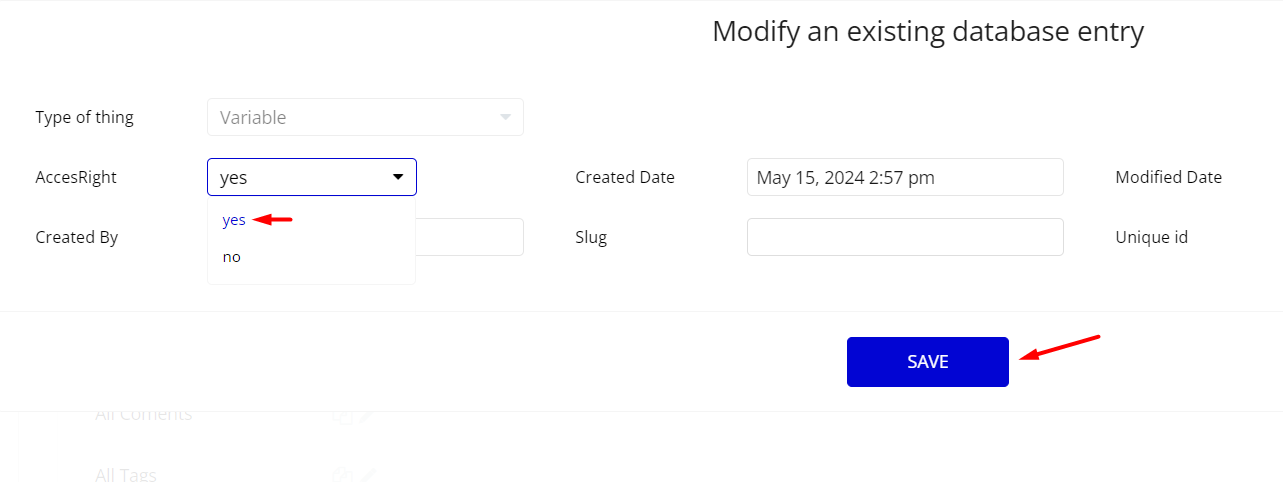Viewport: 1283px width, 482px height.
Task: Focus the empty Slug input field
Action: (x=905, y=237)
